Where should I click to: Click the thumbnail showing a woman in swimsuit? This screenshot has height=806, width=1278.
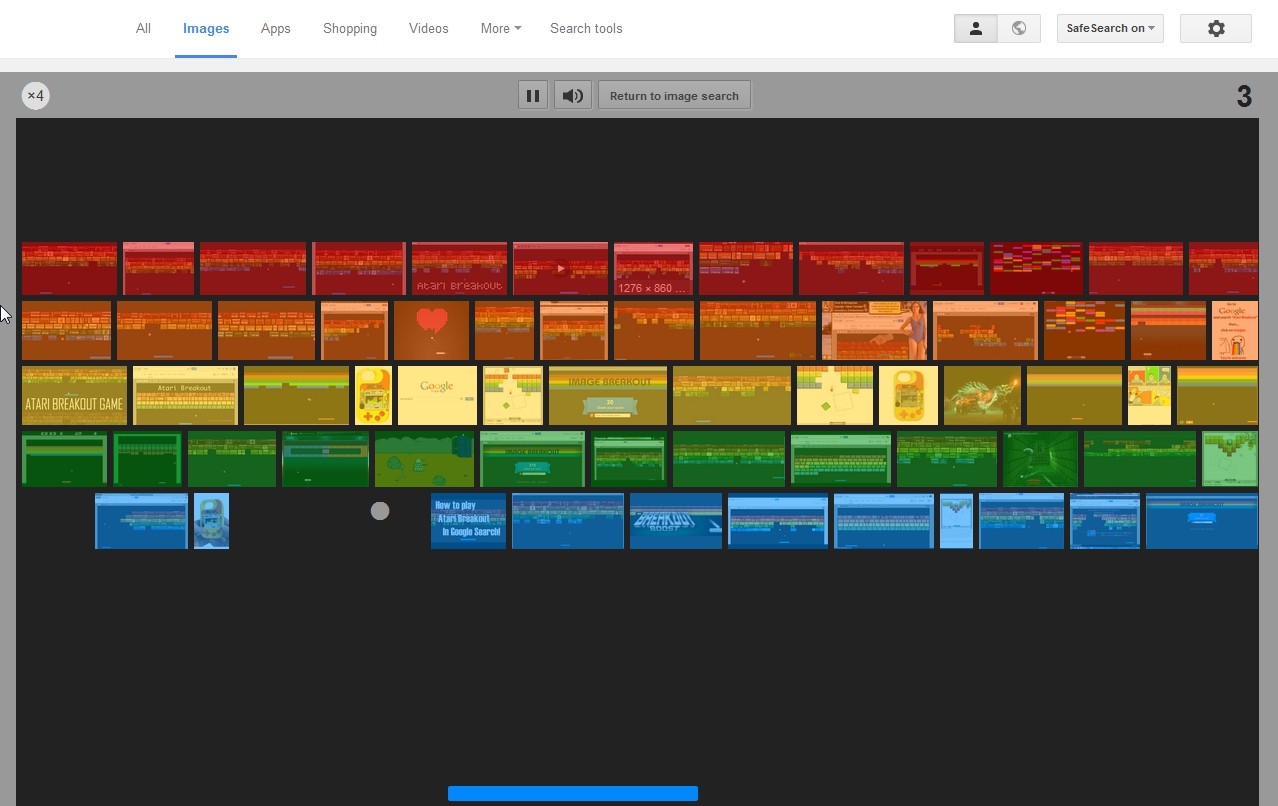tap(874, 330)
